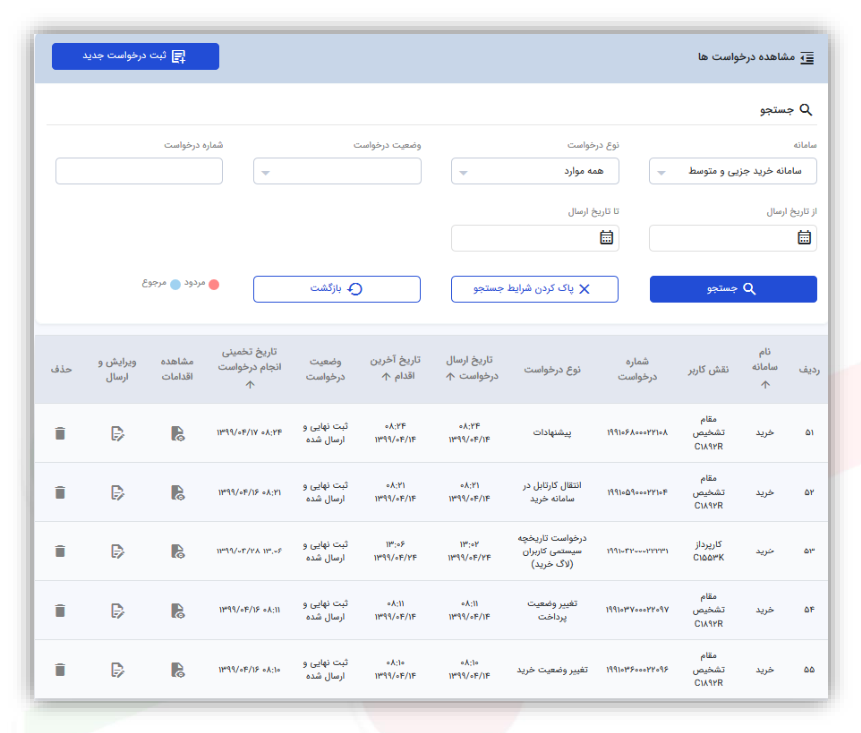
Task: Click view actions icon in row ۵۲
Action: pyautogui.click(x=177, y=493)
